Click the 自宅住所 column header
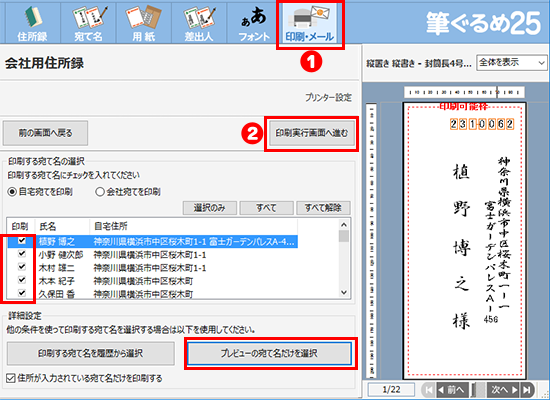Image resolution: width=550 pixels, height=400 pixels. pyautogui.click(x=193, y=226)
